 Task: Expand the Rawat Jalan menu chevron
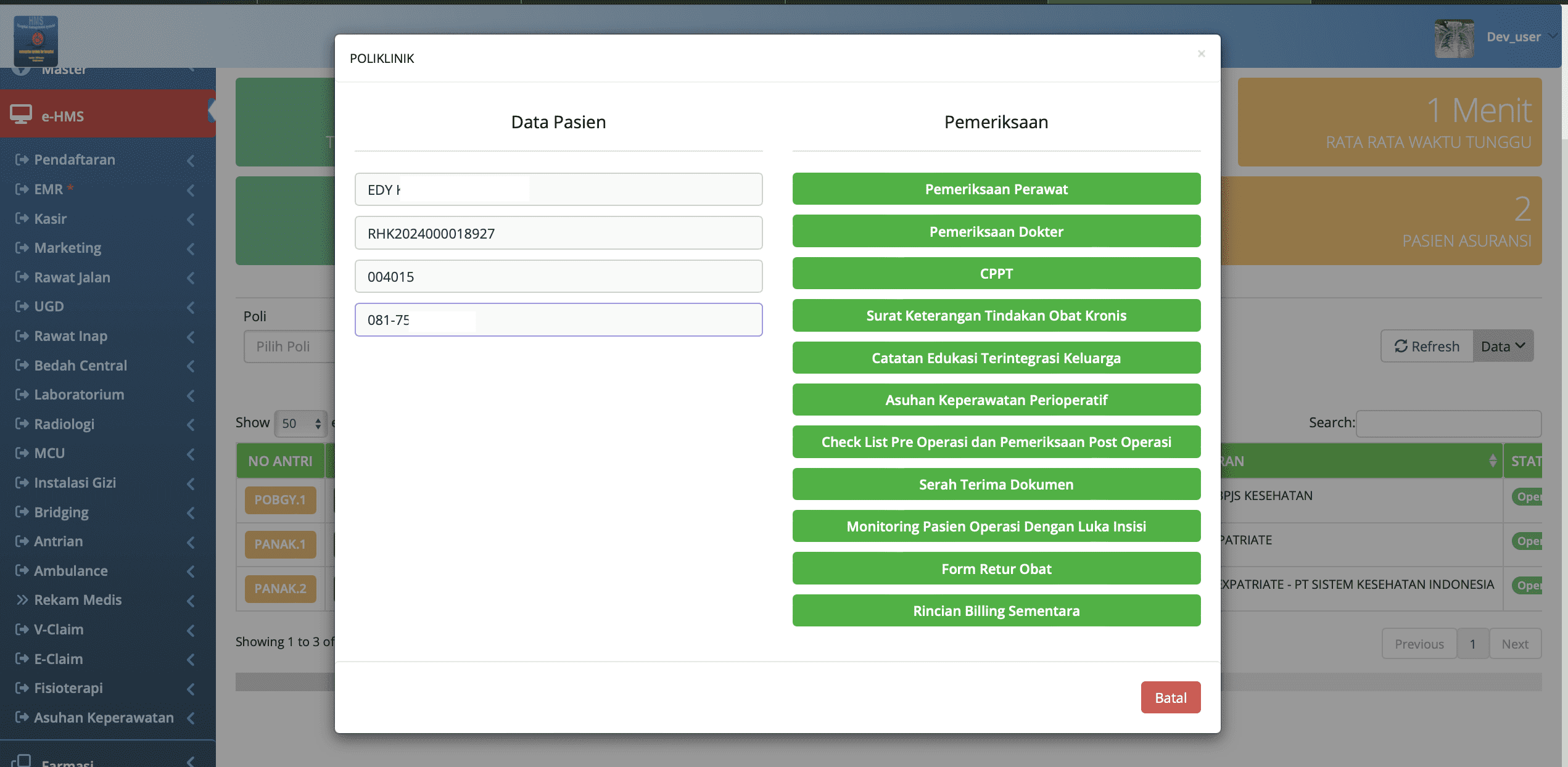191,278
